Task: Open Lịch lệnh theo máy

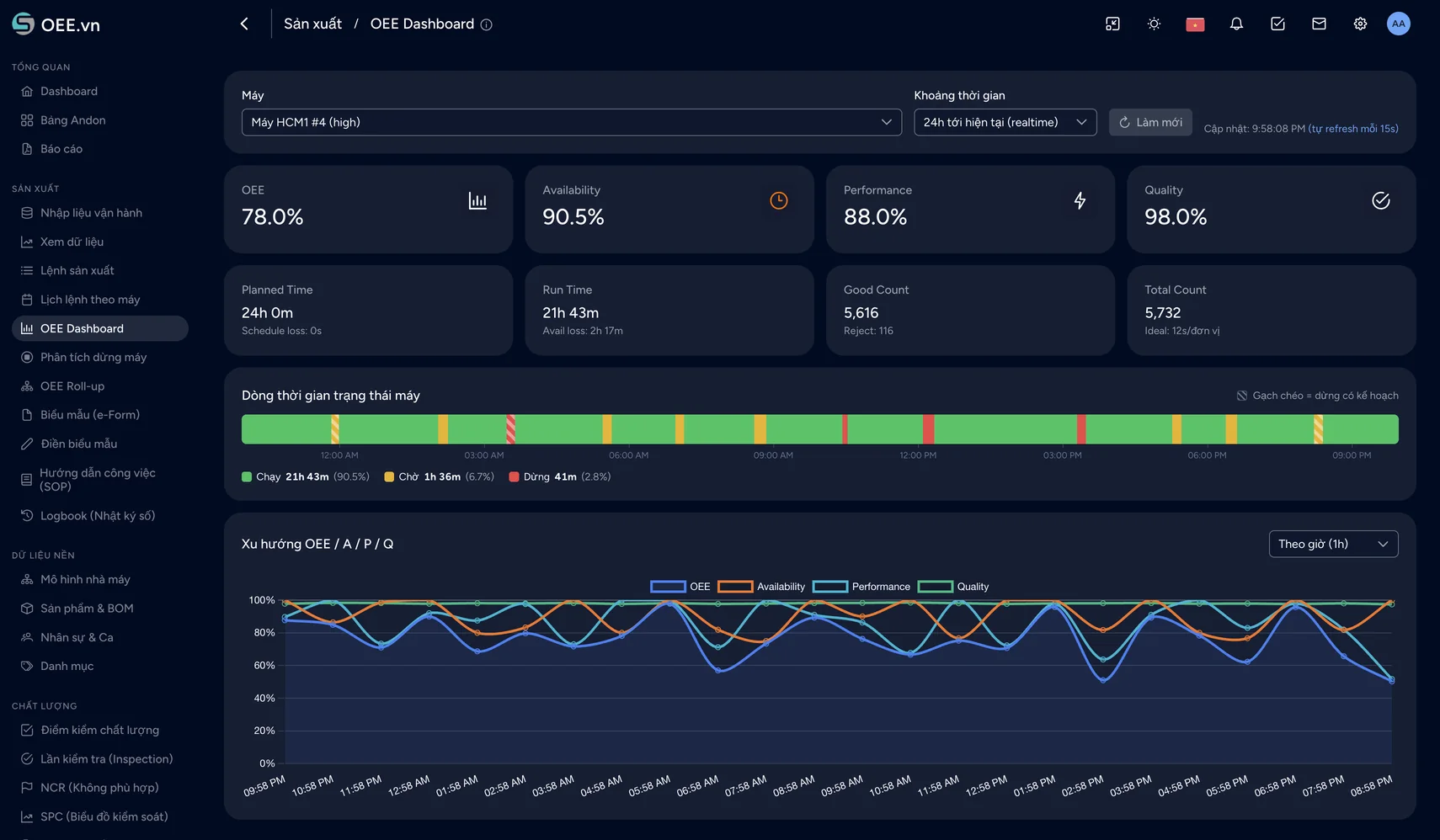Action: click(x=100, y=300)
